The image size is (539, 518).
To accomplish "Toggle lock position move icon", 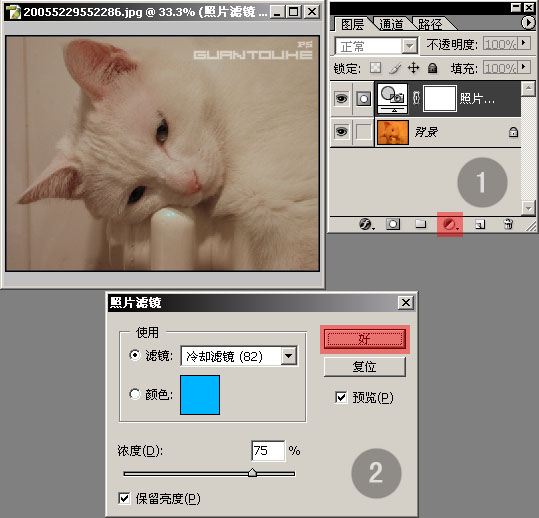I will coord(413,68).
